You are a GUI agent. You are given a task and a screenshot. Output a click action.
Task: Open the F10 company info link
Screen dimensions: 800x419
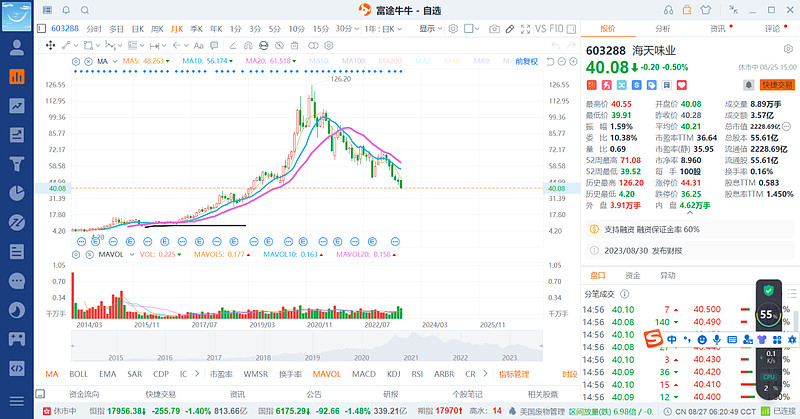[557, 29]
